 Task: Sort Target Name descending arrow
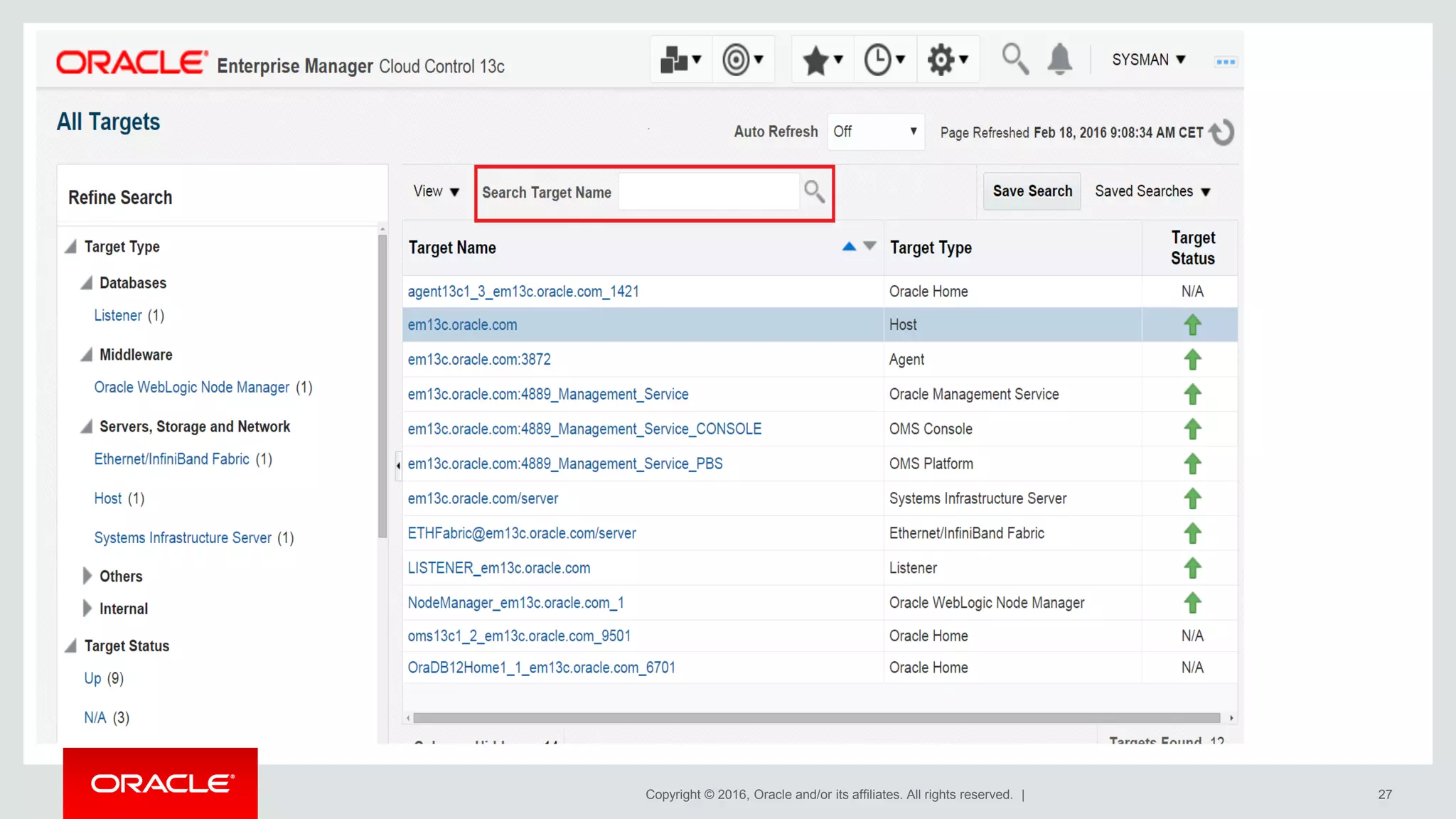[869, 246]
